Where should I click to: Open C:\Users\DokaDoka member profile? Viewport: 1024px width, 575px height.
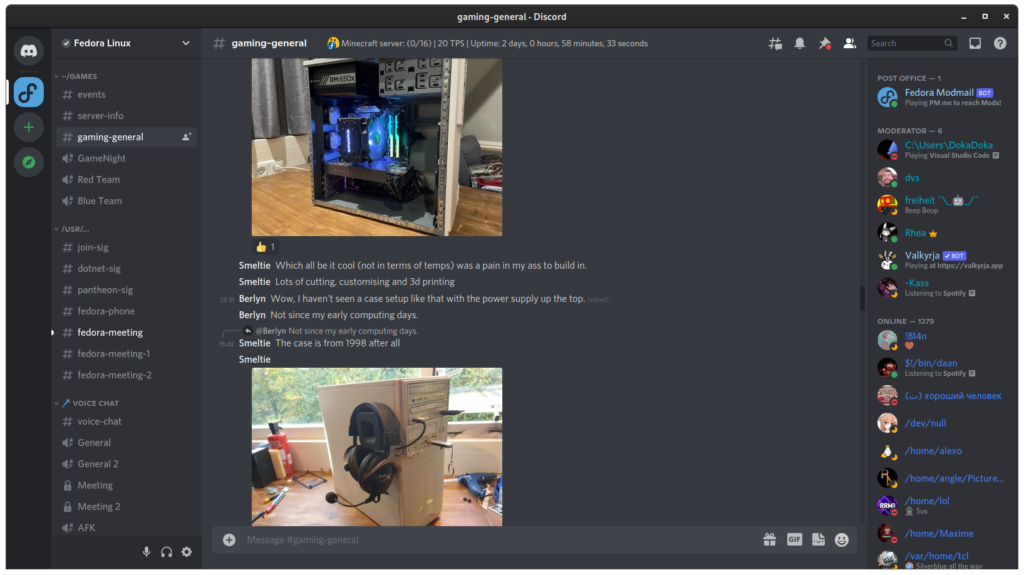[x=941, y=150]
